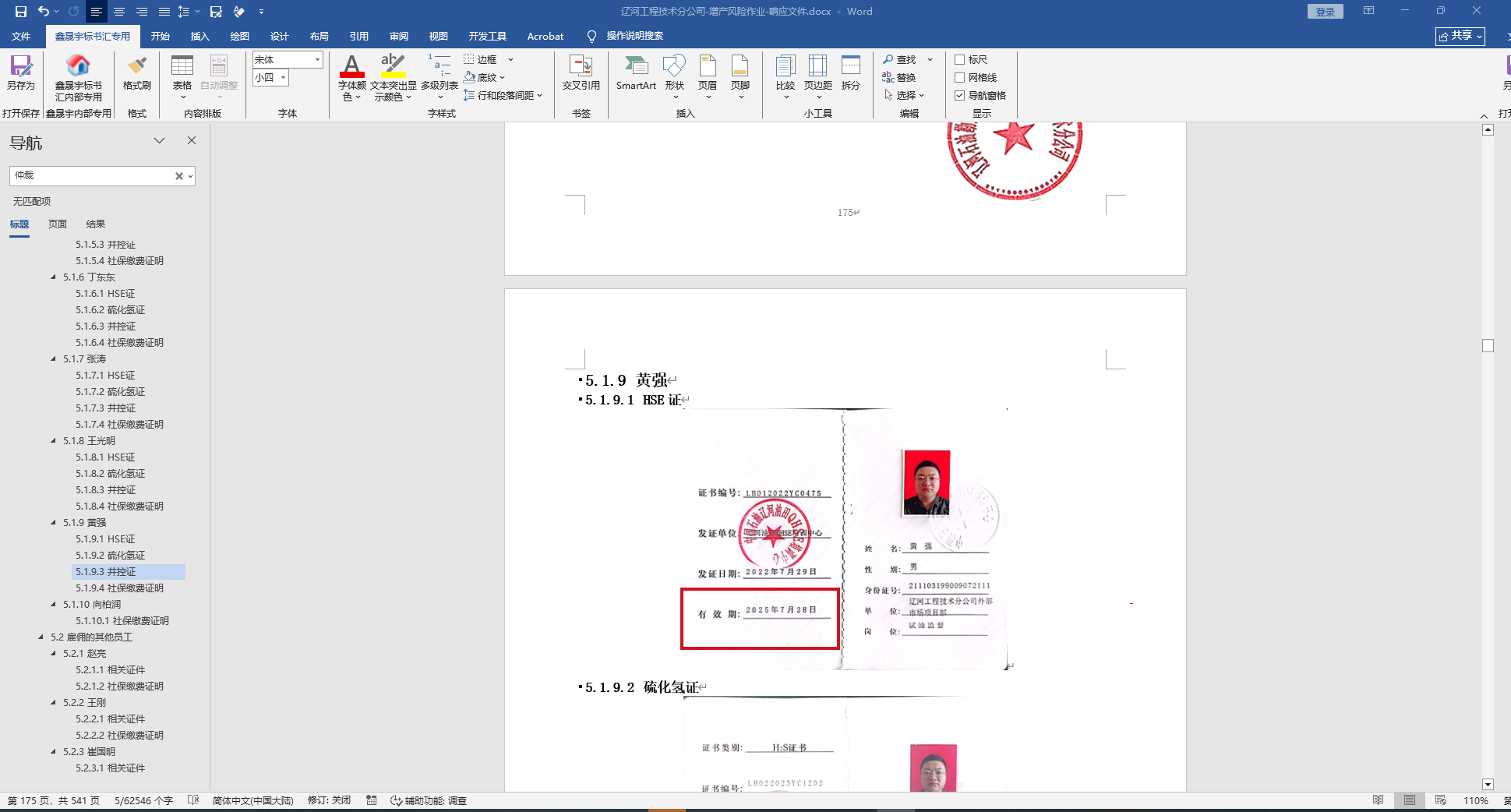The width and height of the screenshot is (1511, 812).
Task: Right-align text from the quick access toolbar
Action: [x=142, y=12]
